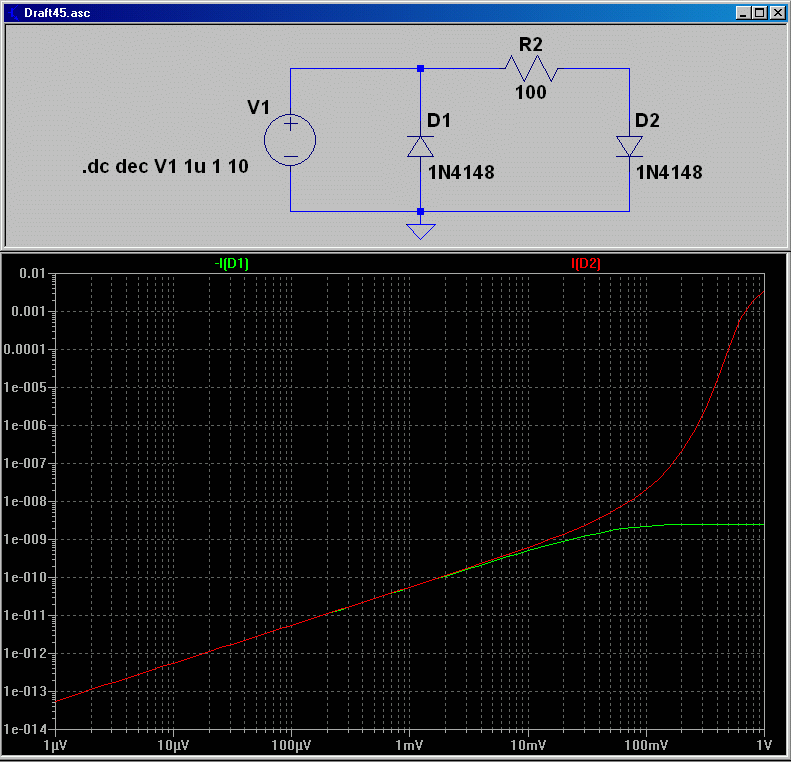The height and width of the screenshot is (762, 791).
Task: Click the 0.001 vertical axis label
Action: 29,311
